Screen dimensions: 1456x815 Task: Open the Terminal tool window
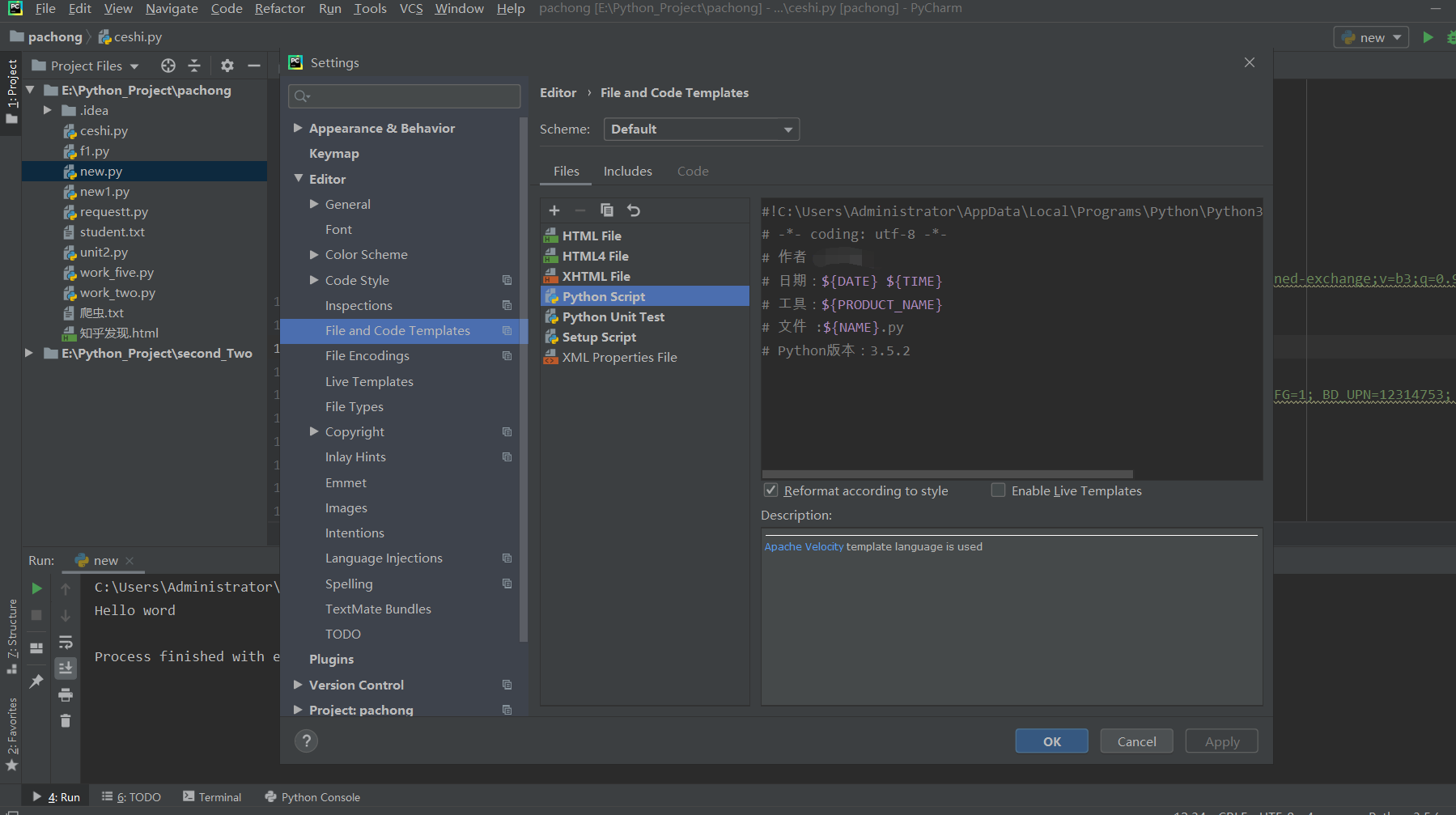click(x=212, y=797)
